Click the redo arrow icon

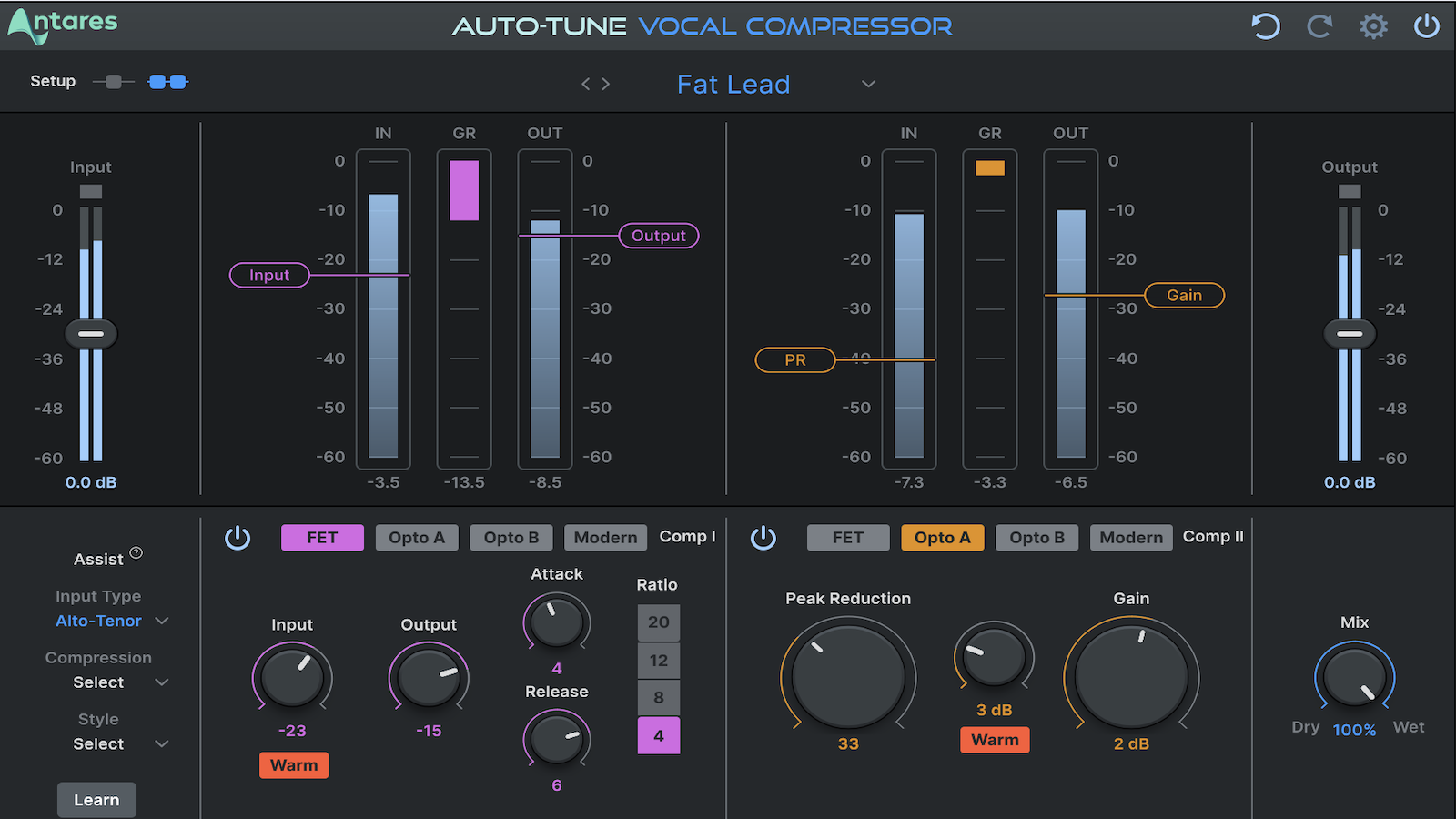[x=1319, y=26]
